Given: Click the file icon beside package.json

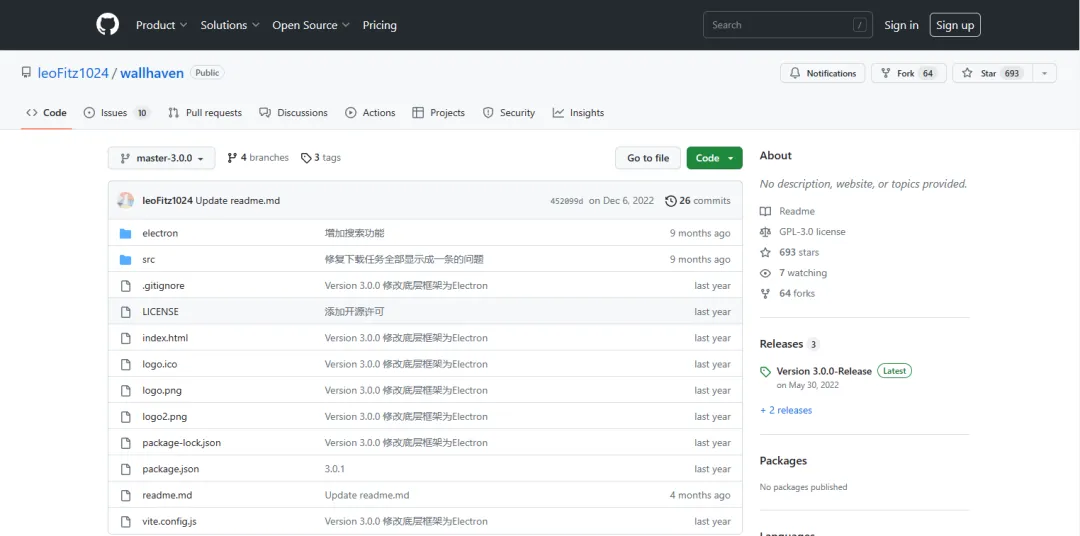Looking at the screenshot, I should click(x=125, y=469).
